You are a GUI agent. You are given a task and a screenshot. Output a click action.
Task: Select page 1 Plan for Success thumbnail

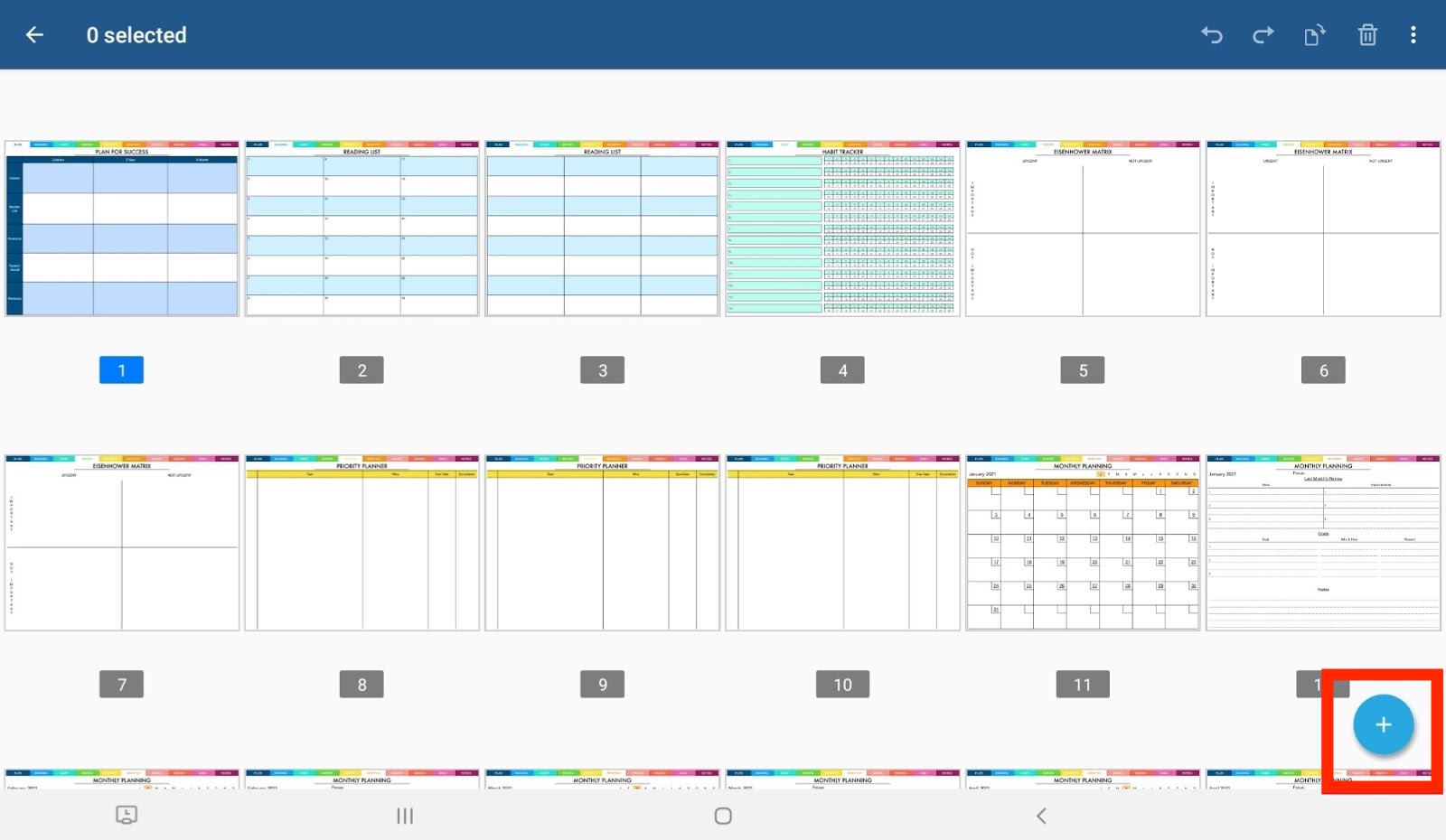point(122,229)
